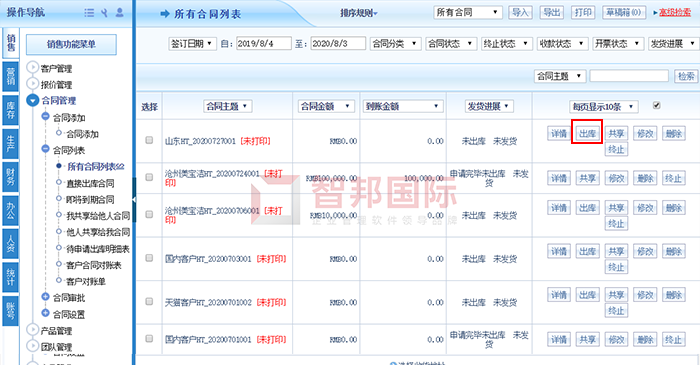Viewport: 700px width, 365px height.
Task: Open the 终止状态 filter dropdown
Action: 507,43
